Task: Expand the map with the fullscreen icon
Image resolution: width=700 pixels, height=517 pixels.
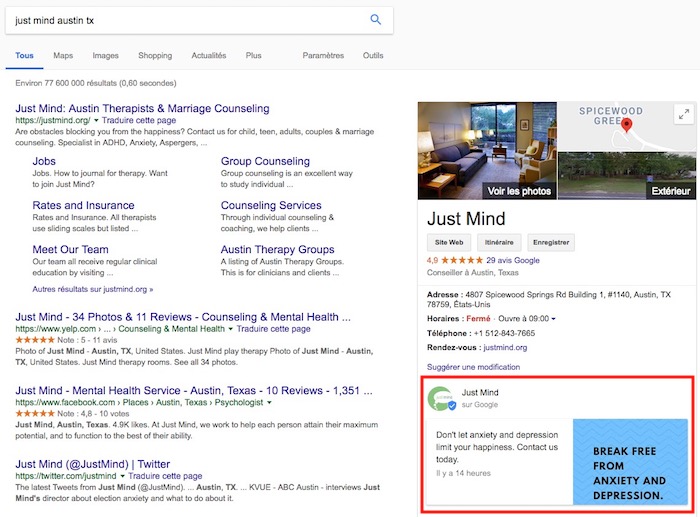Action: point(682,114)
